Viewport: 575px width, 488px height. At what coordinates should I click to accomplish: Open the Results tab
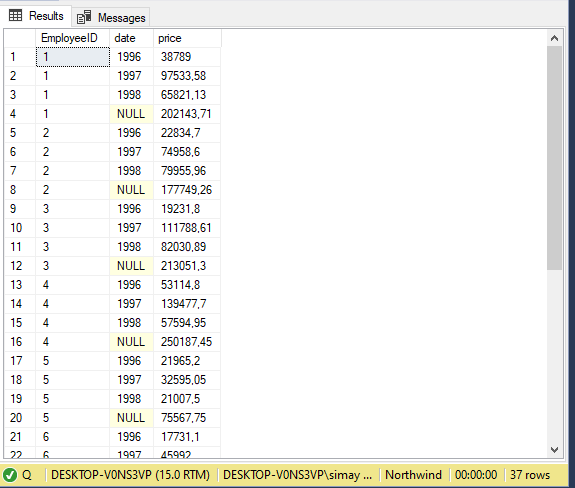pyautogui.click(x=36, y=16)
